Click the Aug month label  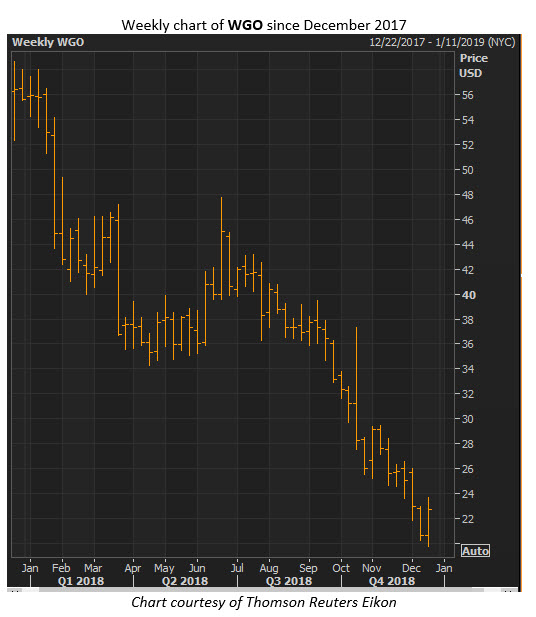point(269,569)
